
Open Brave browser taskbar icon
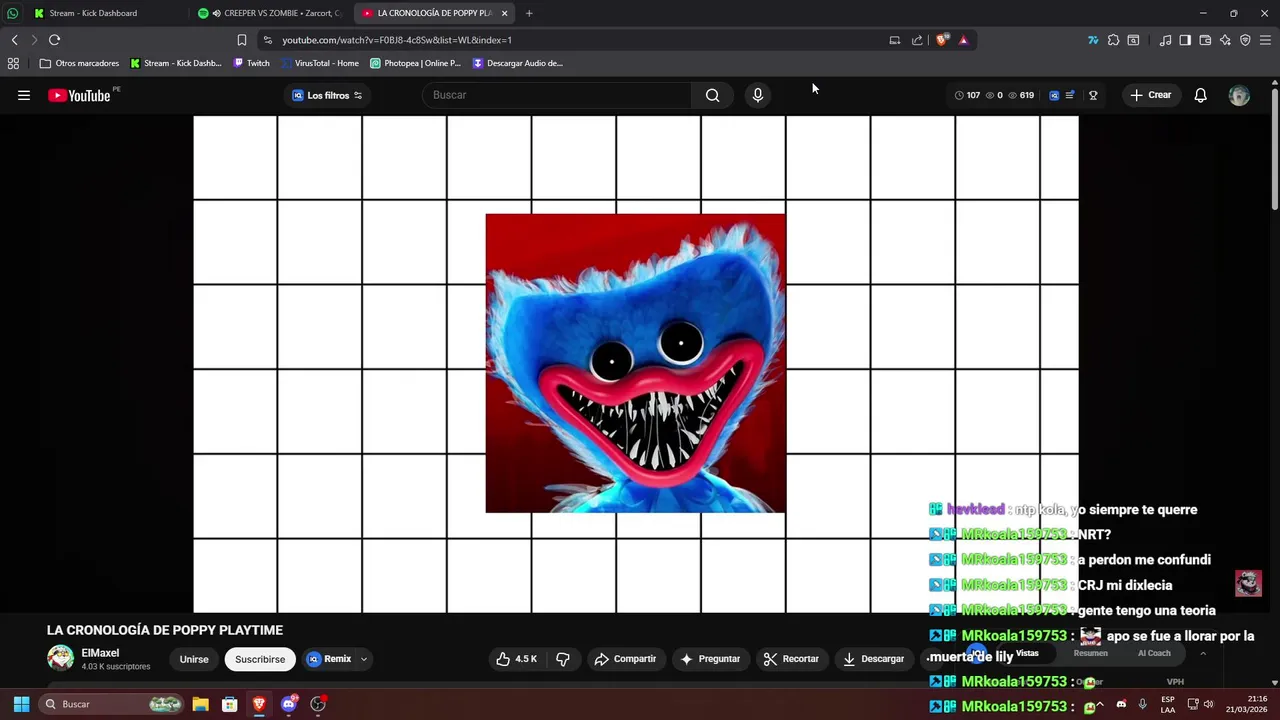[259, 704]
